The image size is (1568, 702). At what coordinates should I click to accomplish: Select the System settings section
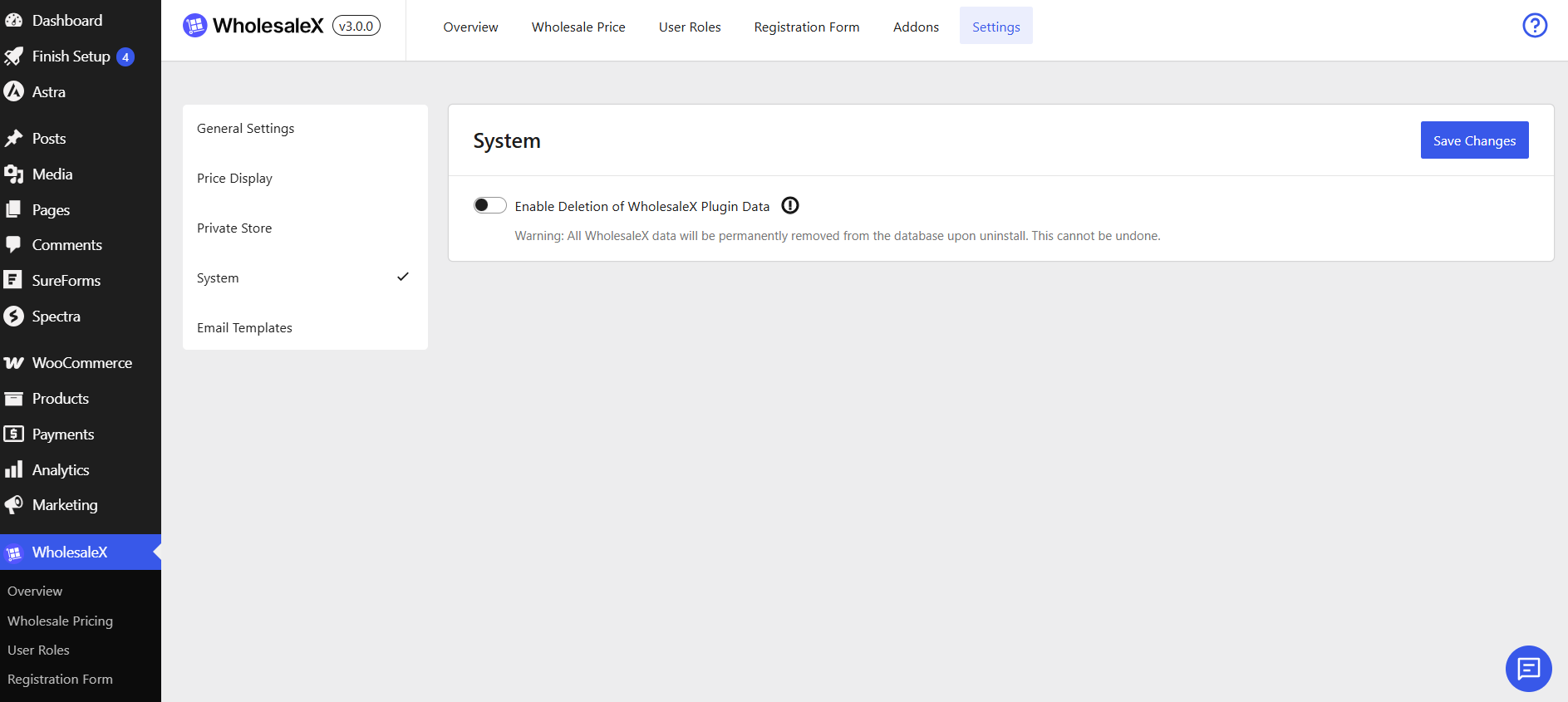305,278
